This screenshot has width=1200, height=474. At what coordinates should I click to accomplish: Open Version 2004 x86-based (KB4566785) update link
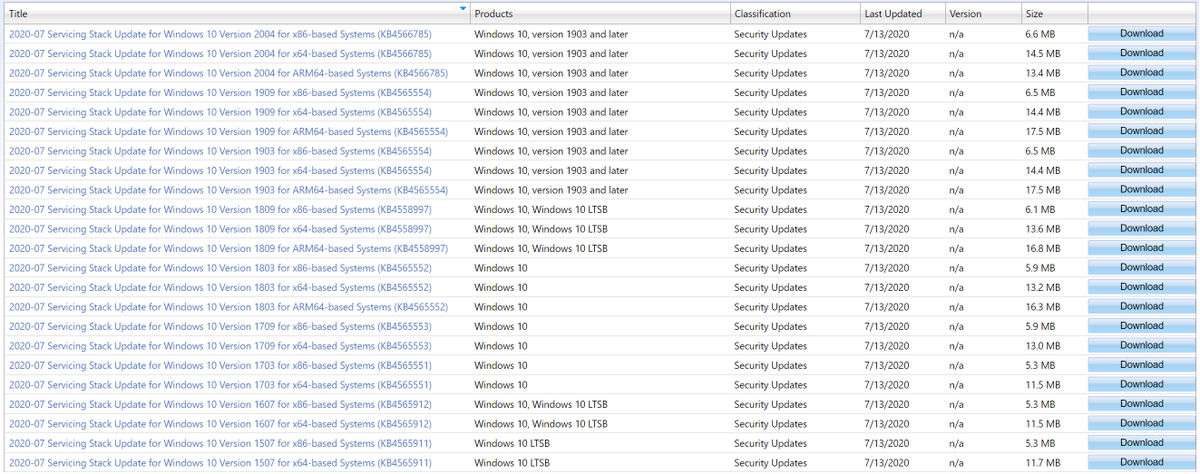[220, 34]
